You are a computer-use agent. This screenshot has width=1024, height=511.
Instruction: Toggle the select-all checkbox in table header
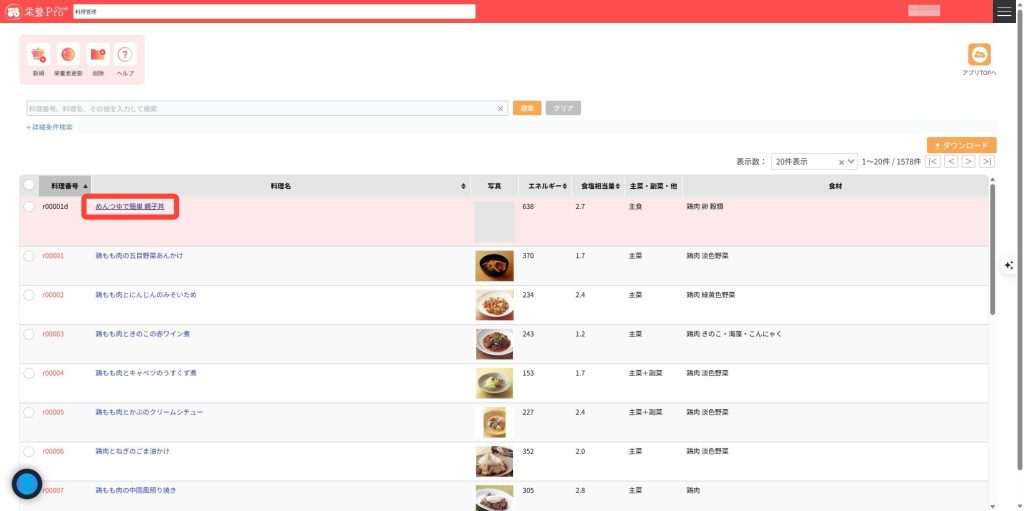(x=29, y=185)
